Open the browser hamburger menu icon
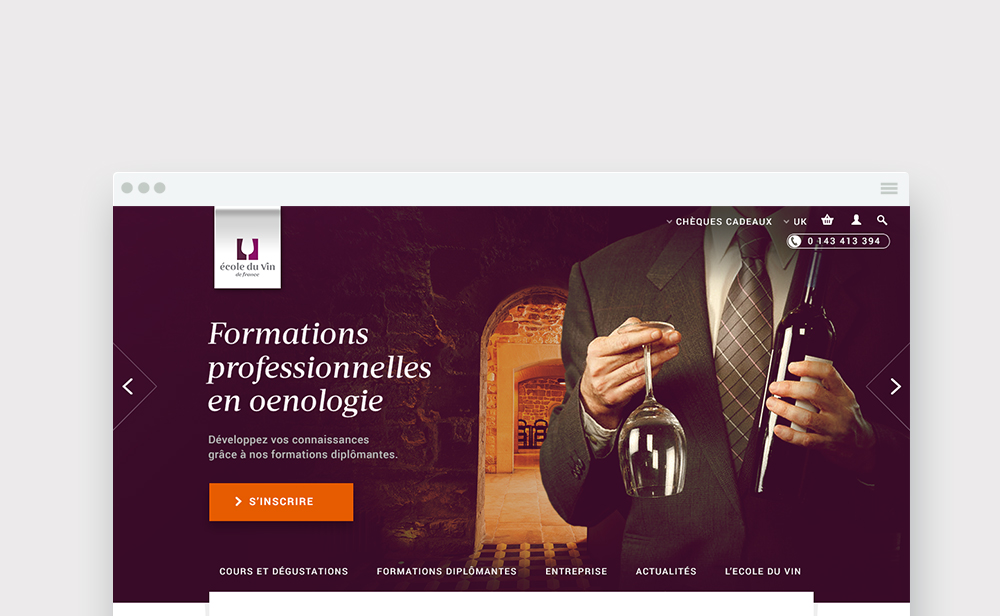 [x=889, y=188]
